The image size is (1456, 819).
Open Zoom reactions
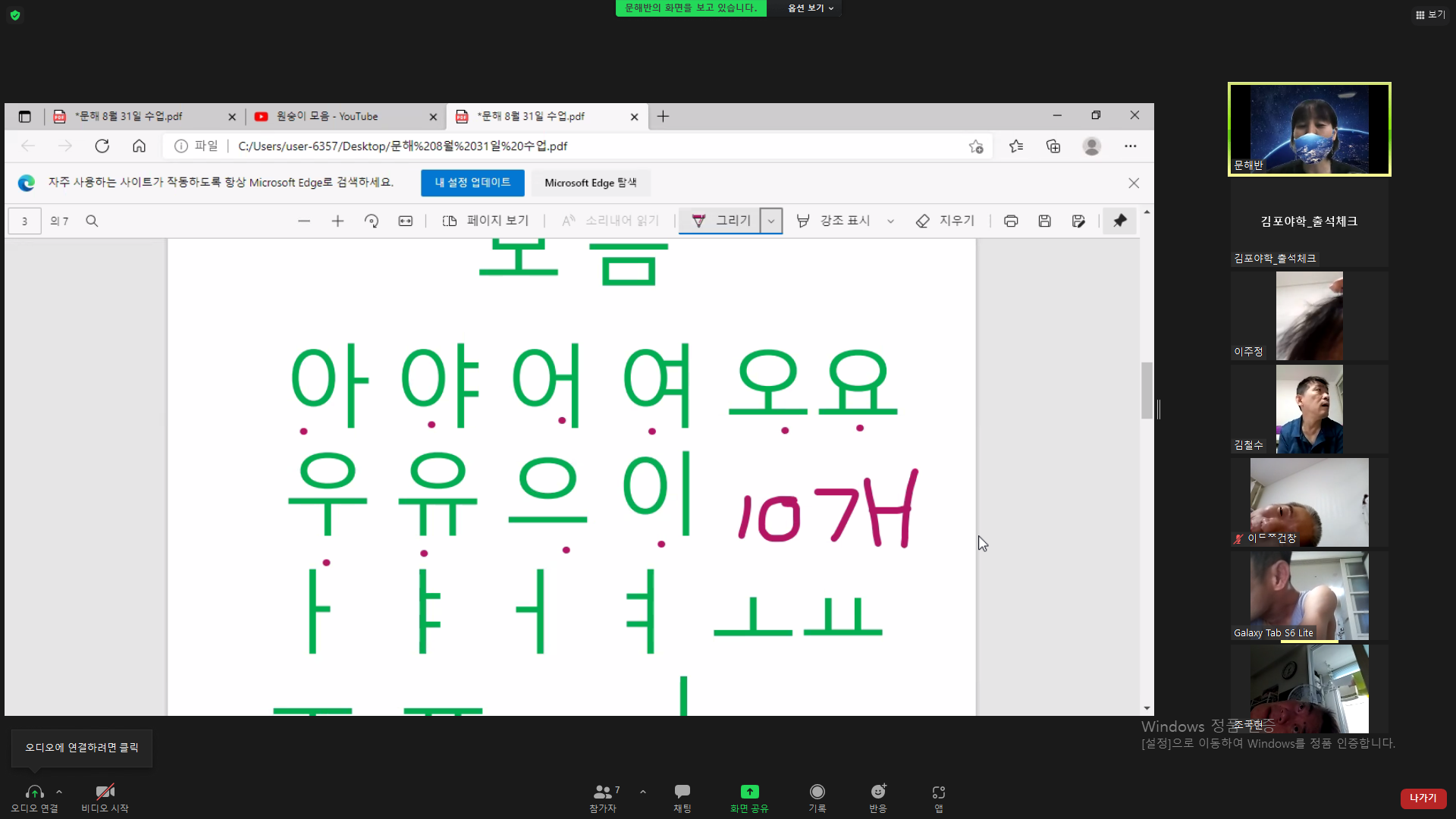click(x=878, y=799)
